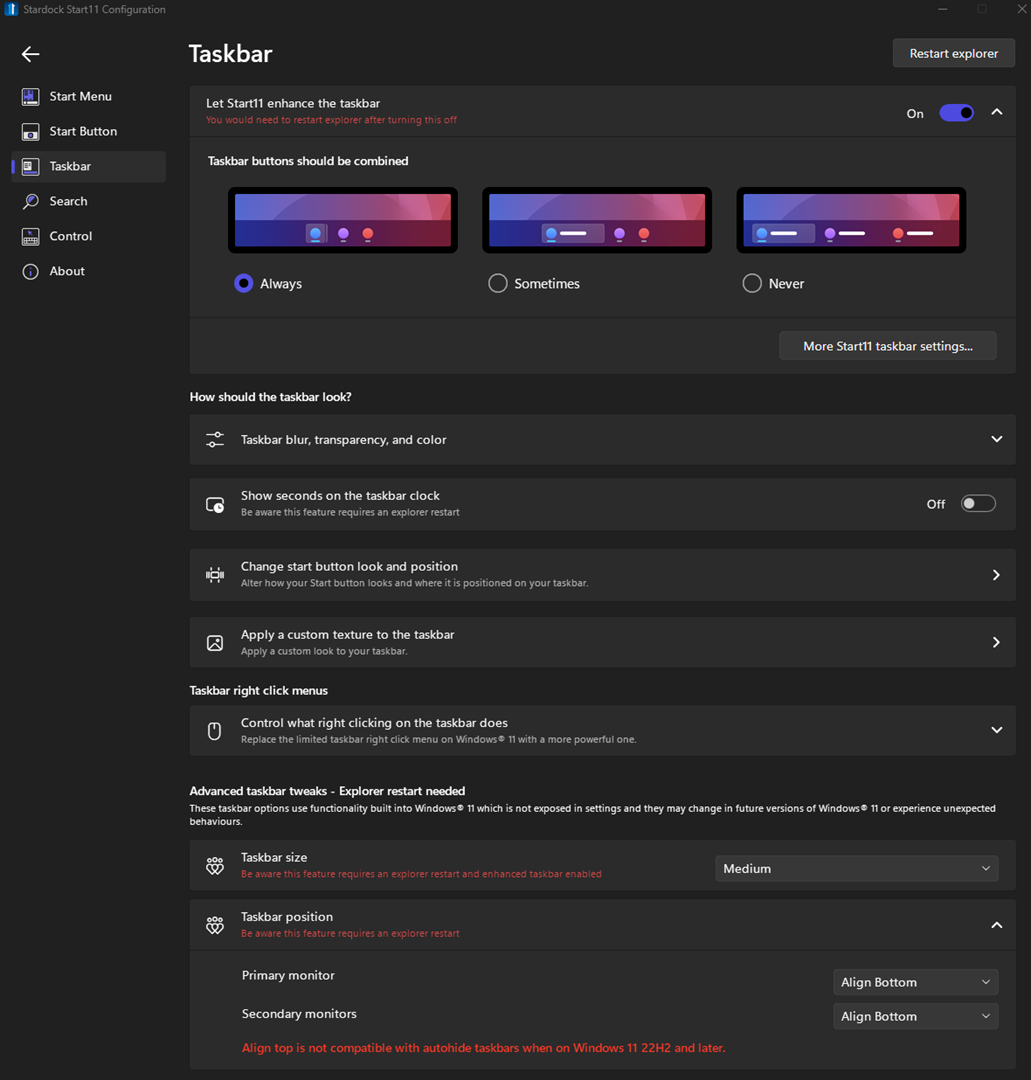Open More Start11 taskbar settings

pos(887,346)
